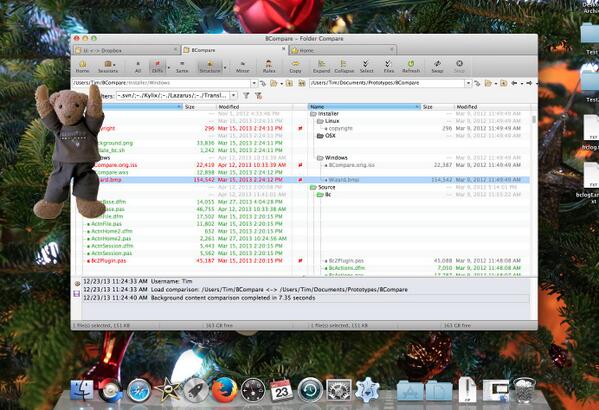Viewport: 599px width, 410px height.
Task: Sort by left pane Size column
Action: (x=200, y=107)
